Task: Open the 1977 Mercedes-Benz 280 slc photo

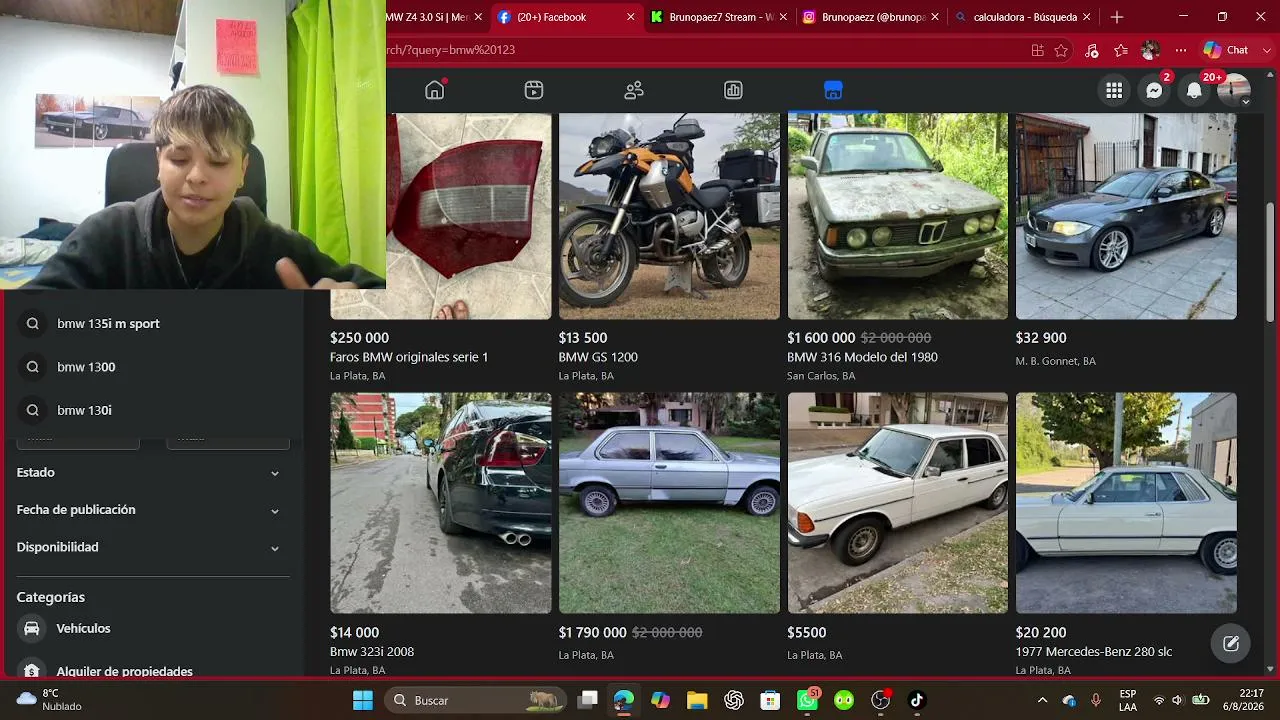Action: [1126, 503]
